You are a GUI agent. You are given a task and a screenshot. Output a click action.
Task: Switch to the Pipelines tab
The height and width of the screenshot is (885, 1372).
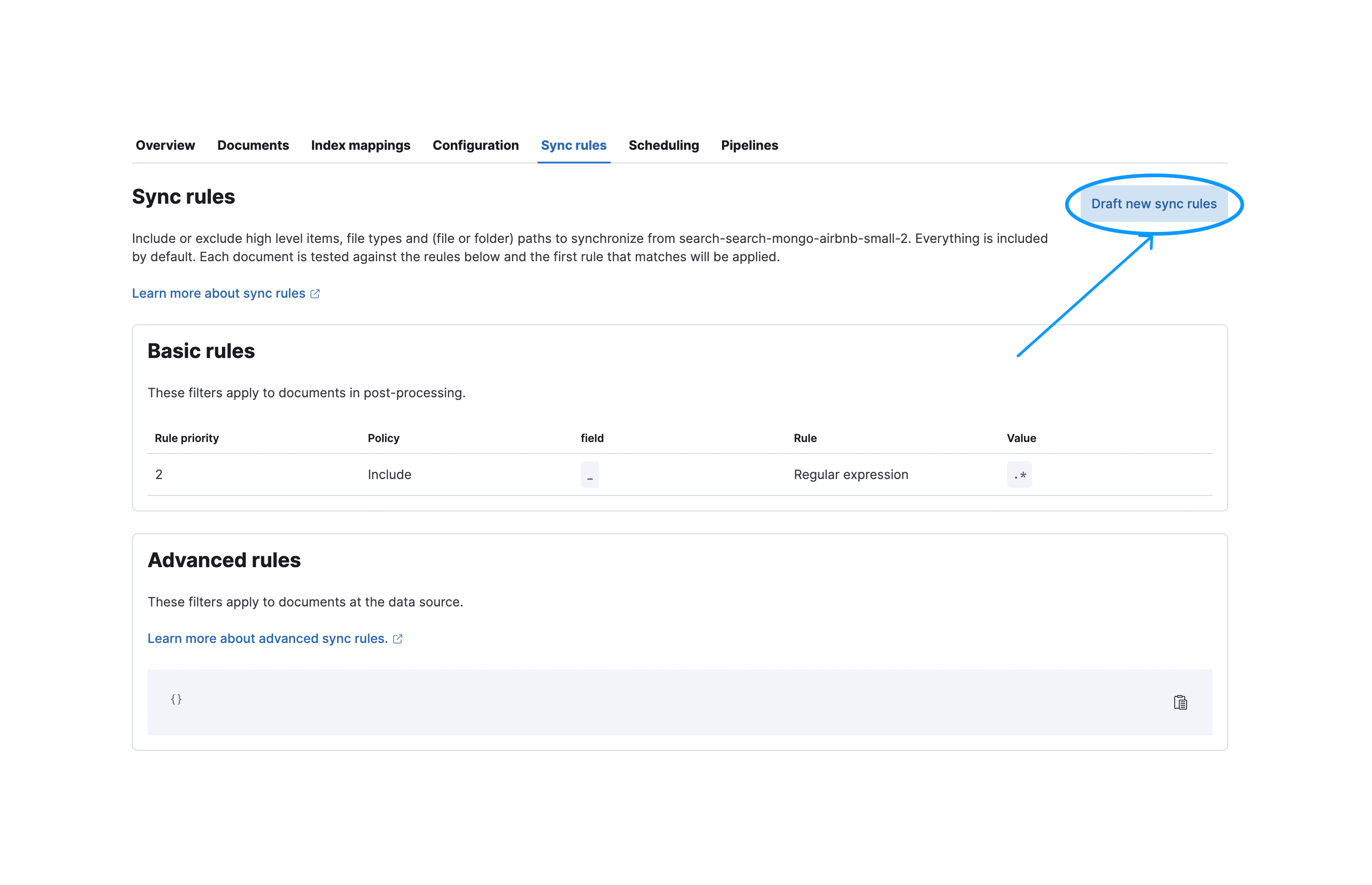749,145
